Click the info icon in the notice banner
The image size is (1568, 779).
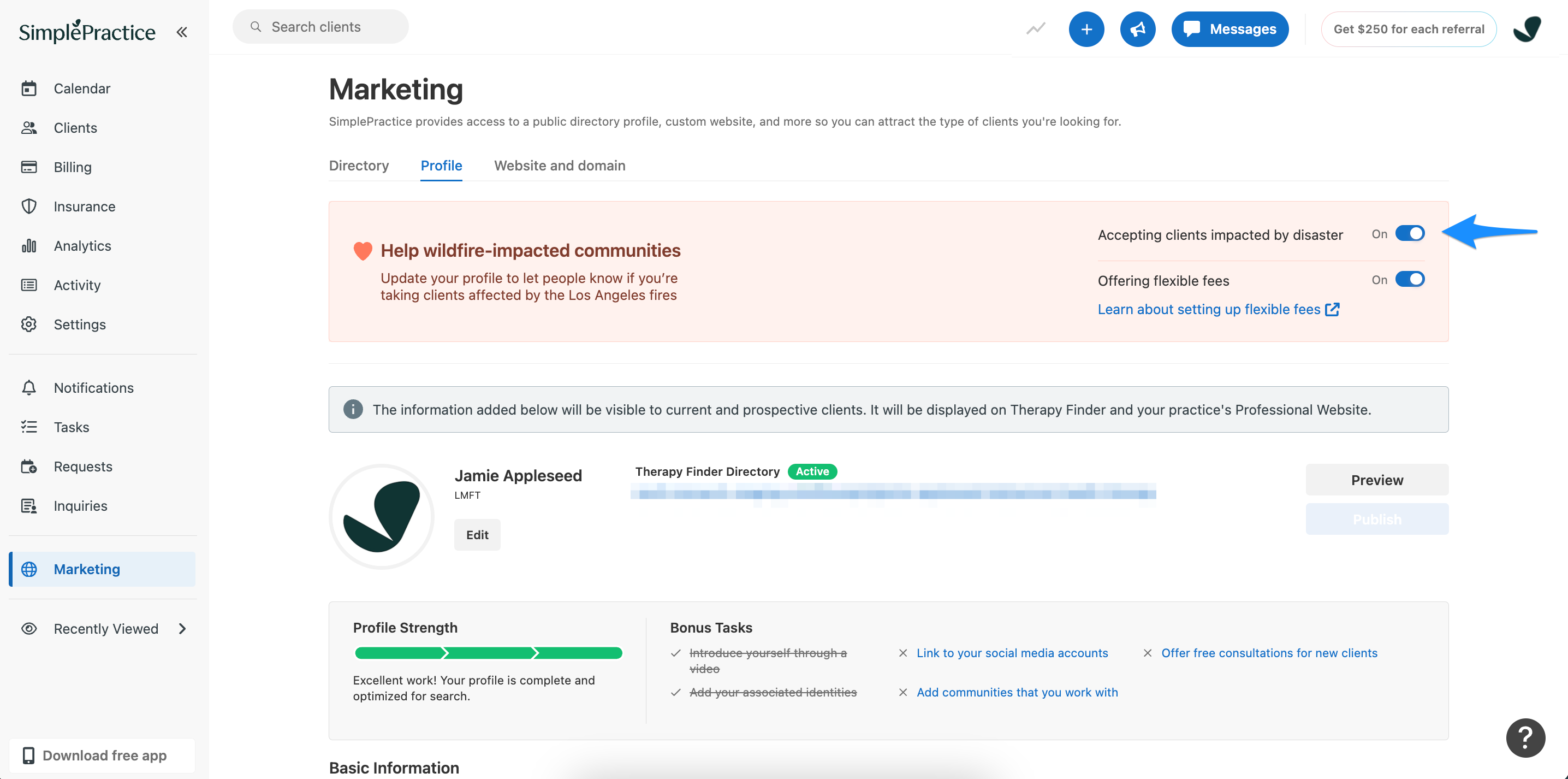(x=353, y=409)
